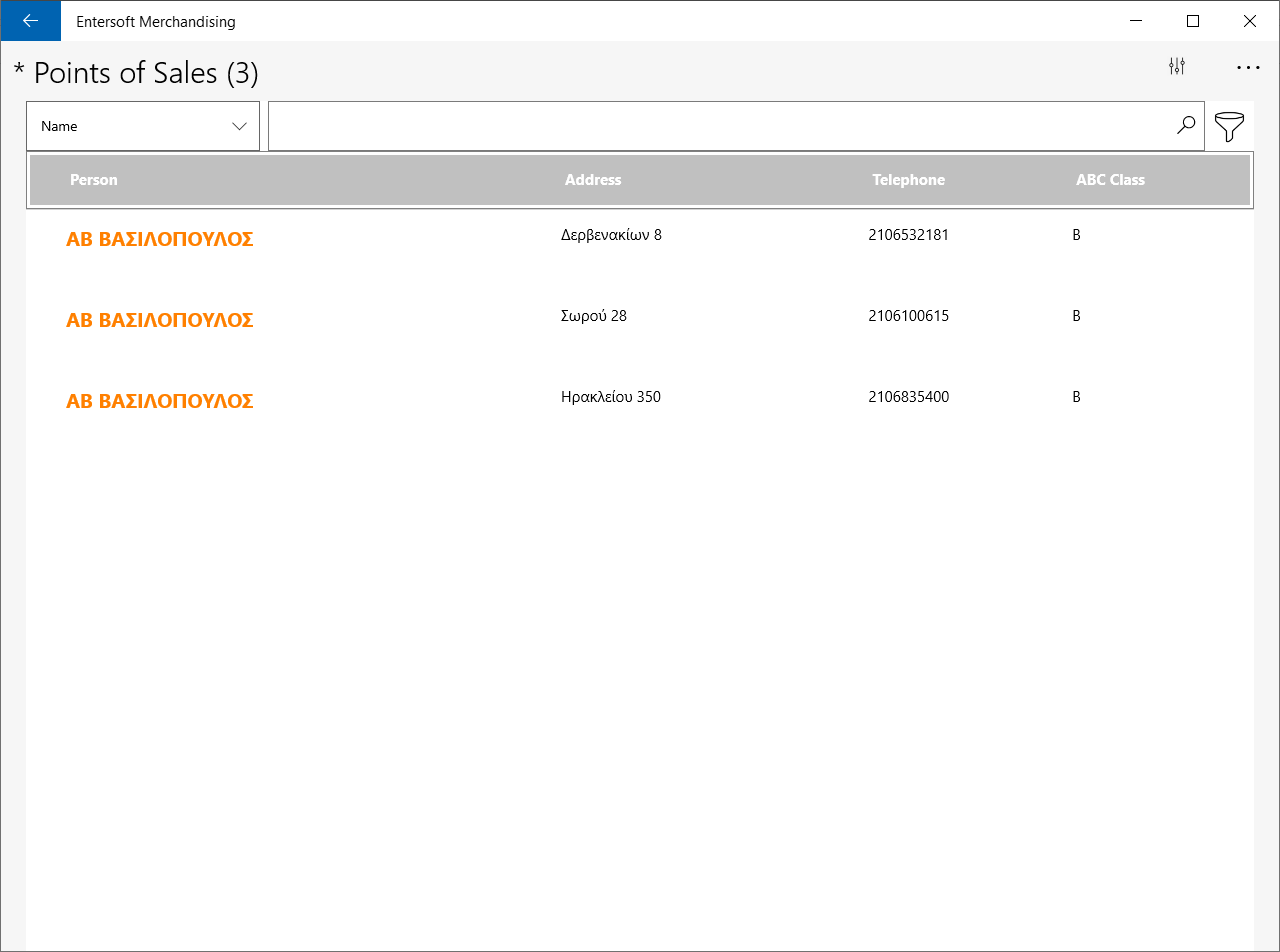Open ΑΒ ΒΑΣΙΛΟΠΟΥΛΟΣ at Δερβενακίων 8
Image resolution: width=1280 pixels, height=952 pixels.
160,239
